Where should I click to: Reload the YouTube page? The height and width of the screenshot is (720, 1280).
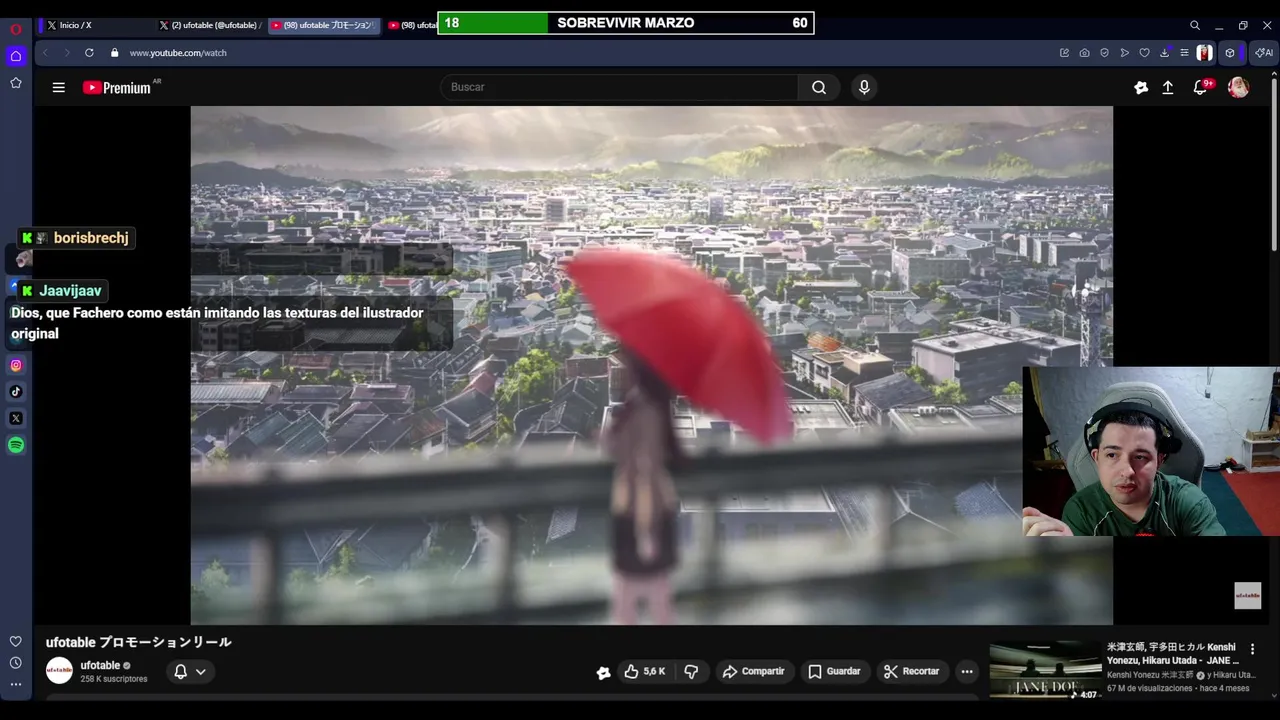coord(89,53)
